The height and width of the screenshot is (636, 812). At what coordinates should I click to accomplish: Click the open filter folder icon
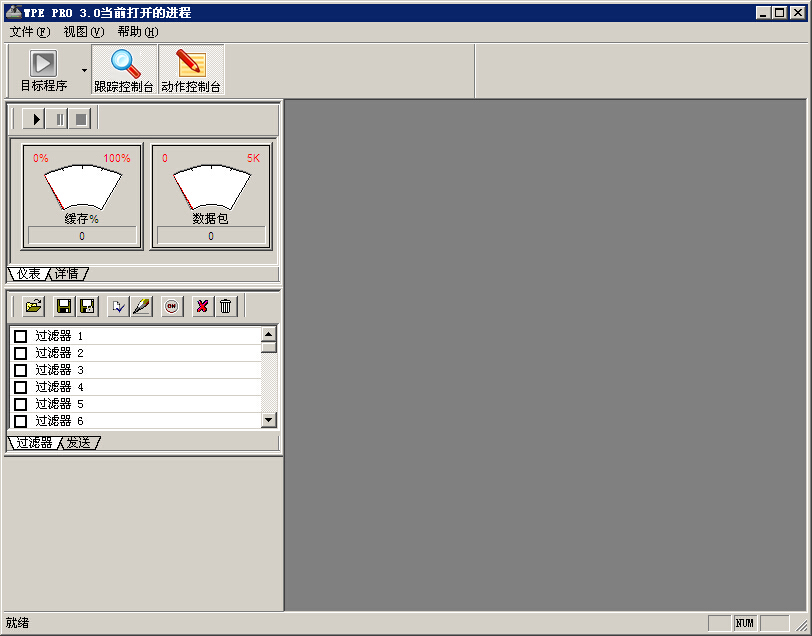(34, 307)
